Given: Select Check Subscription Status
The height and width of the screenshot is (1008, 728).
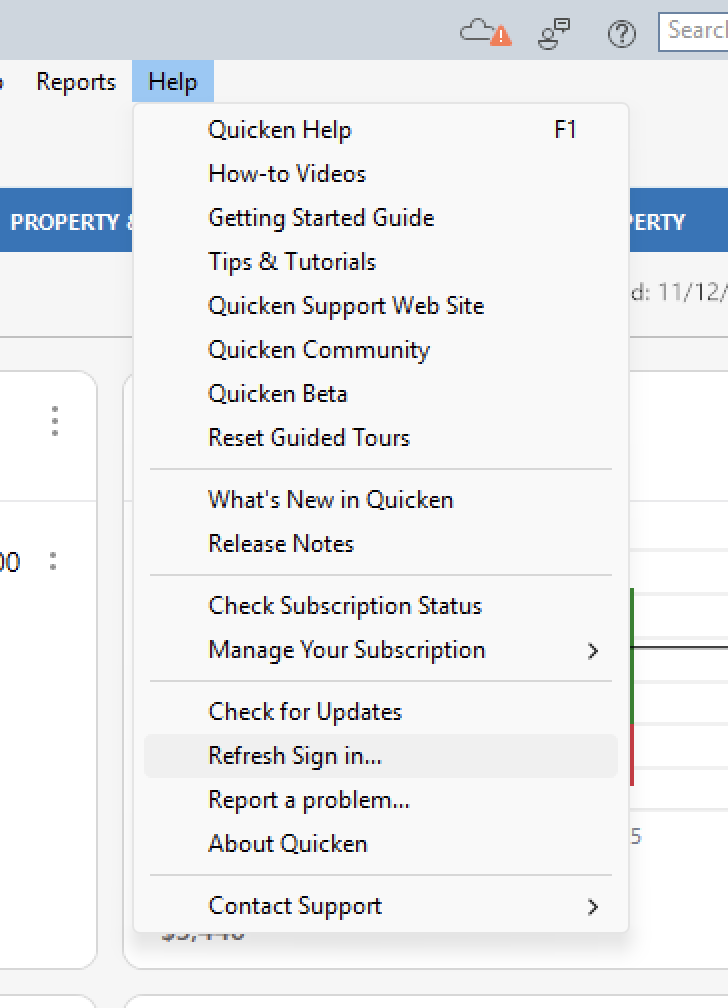Looking at the screenshot, I should [381, 606].
